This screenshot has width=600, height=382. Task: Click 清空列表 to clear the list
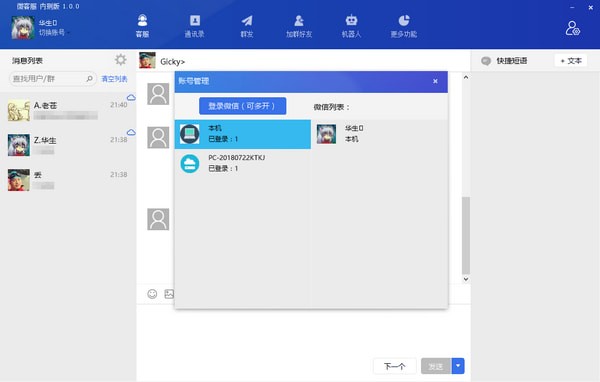114,79
